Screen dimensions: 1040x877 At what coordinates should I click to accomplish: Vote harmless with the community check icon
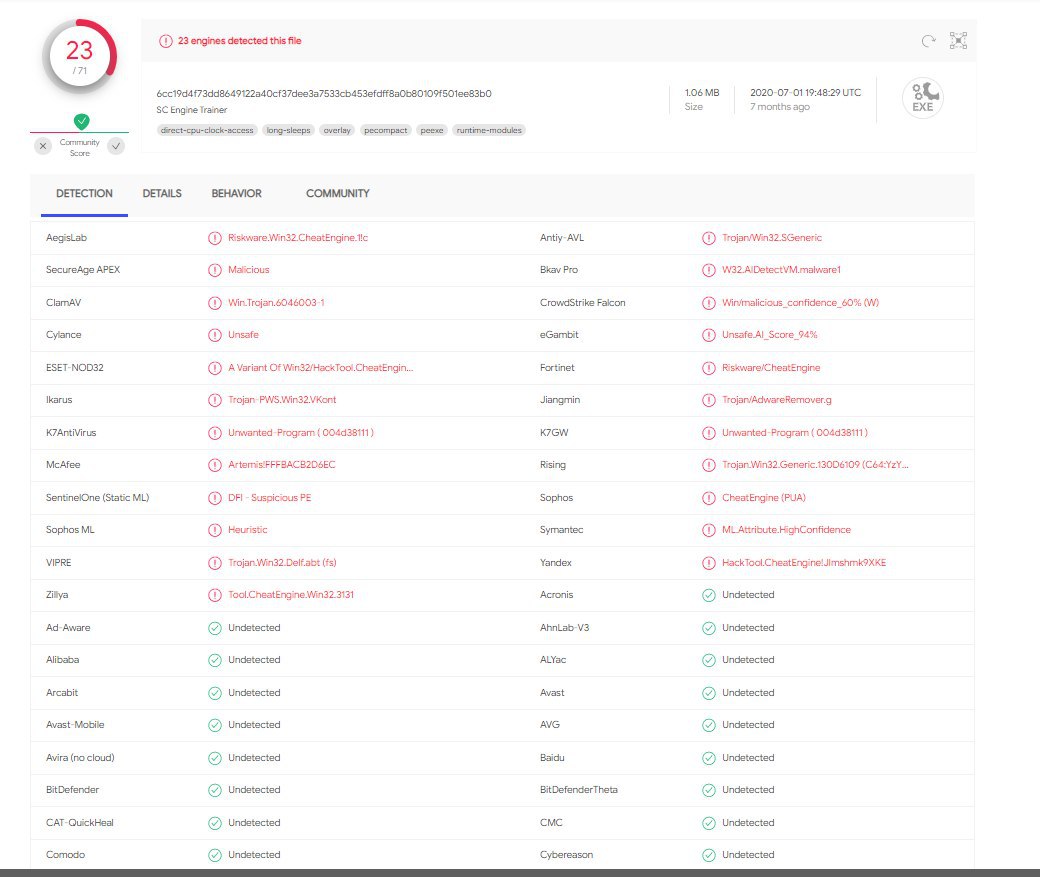coord(116,146)
